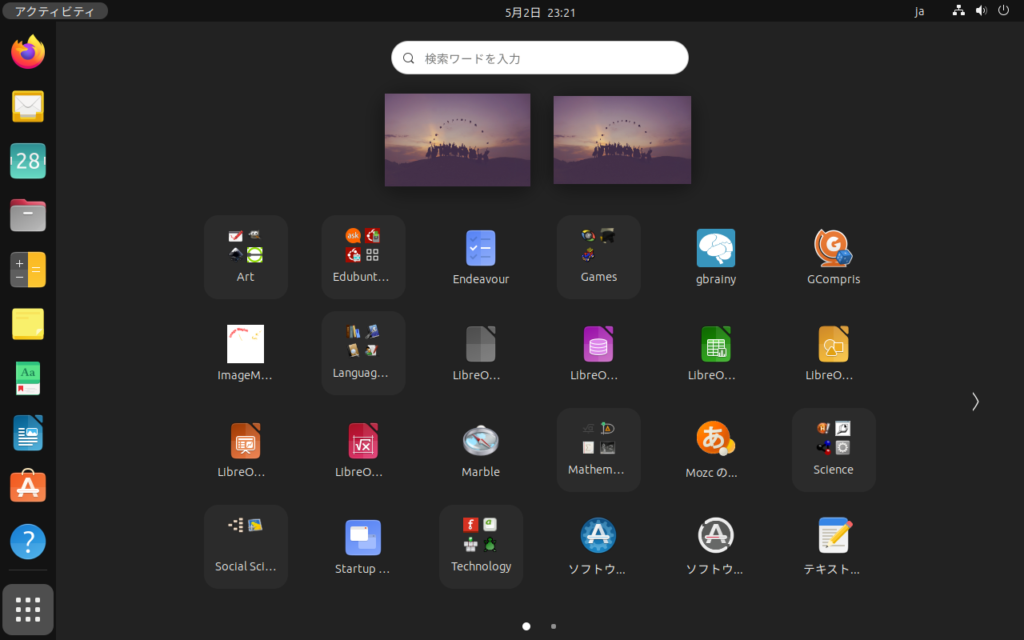Open the Science app folder
Image resolution: width=1024 pixels, height=640 pixels.
coord(833,440)
